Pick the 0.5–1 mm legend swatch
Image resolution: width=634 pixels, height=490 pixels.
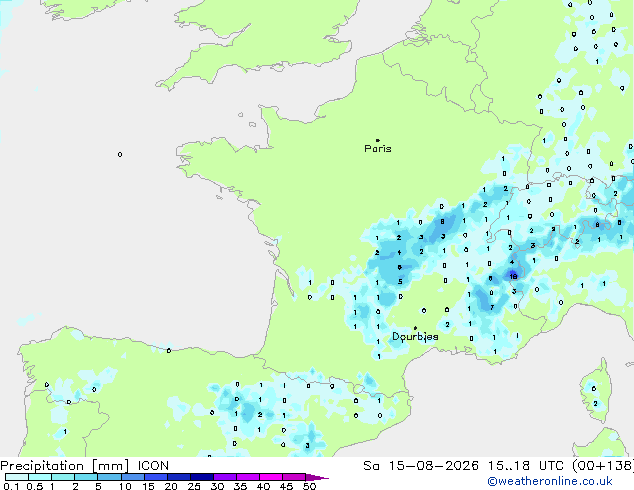coord(40,477)
